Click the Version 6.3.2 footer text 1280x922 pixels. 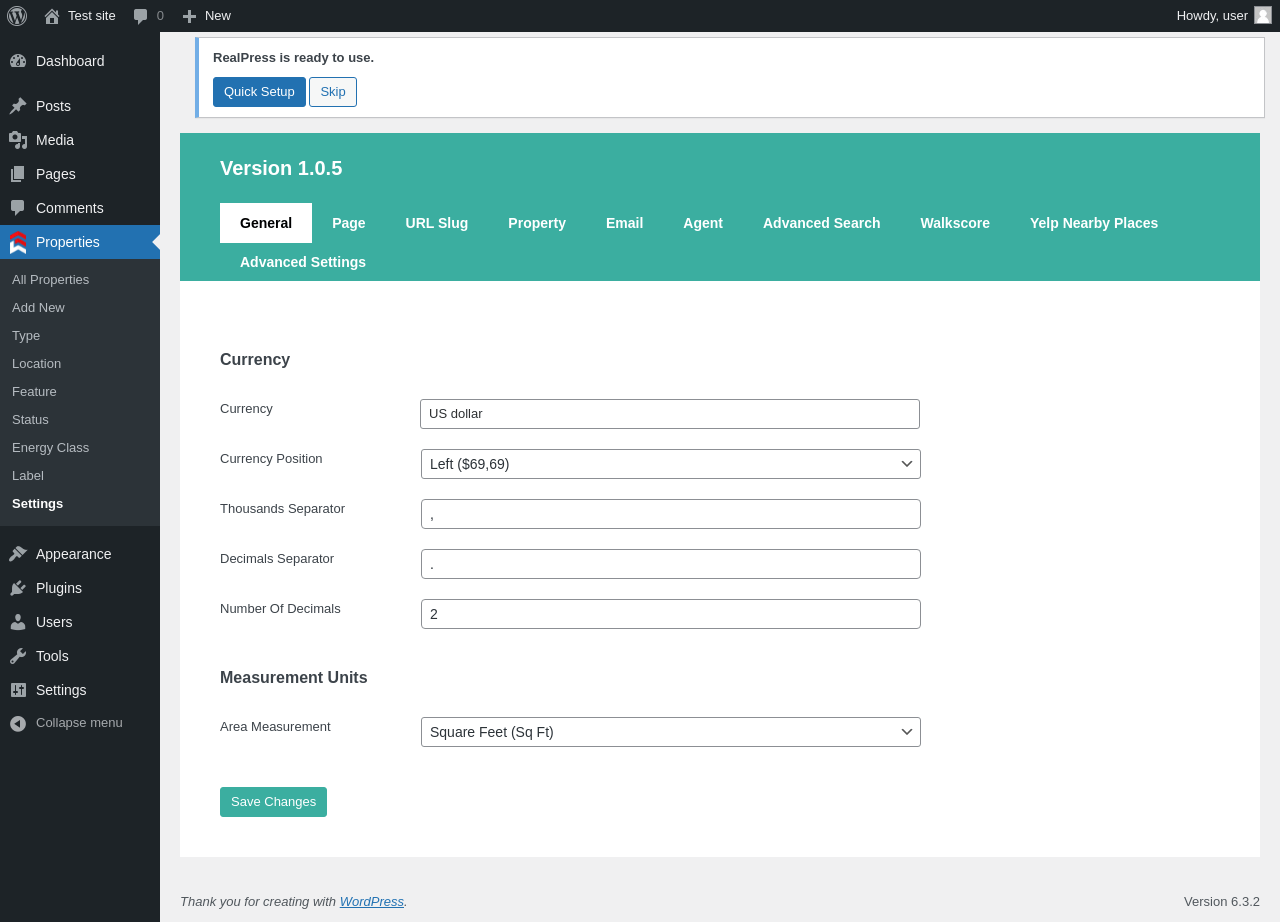tap(1222, 902)
